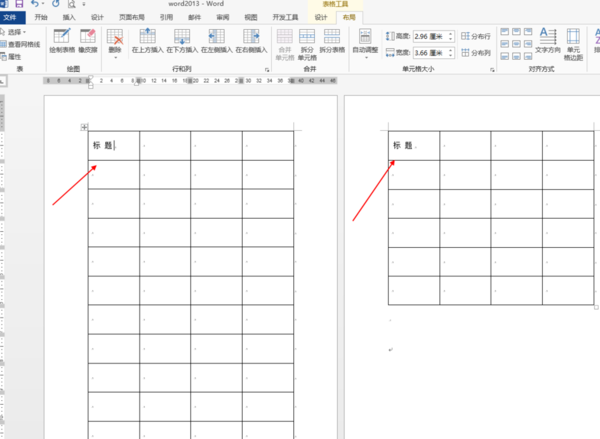Image resolution: width=600 pixels, height=439 pixels.
Task: Insert a column to the left with 在左侧插入
Action: coord(217,41)
